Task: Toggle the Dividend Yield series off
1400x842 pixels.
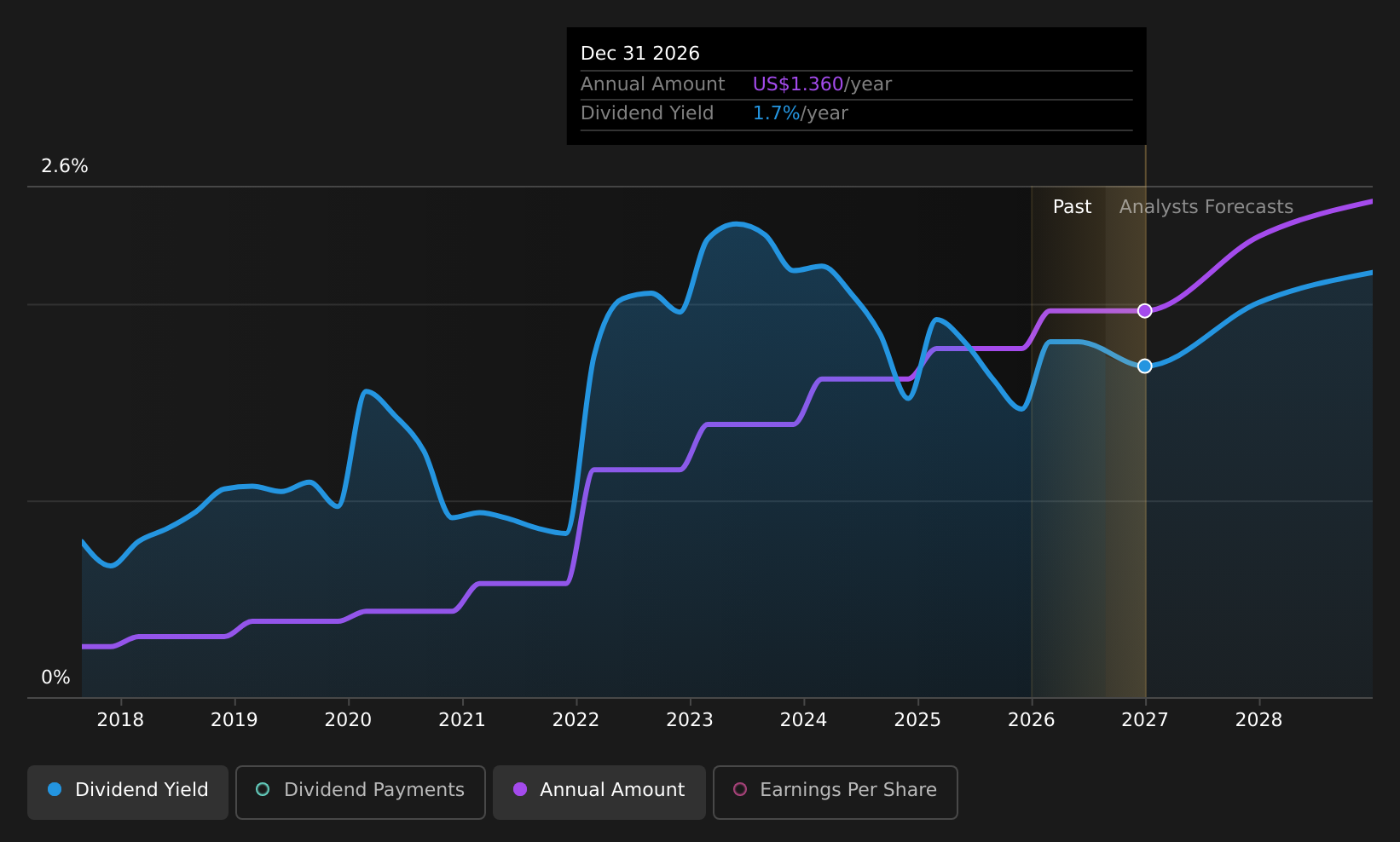Action: pyautogui.click(x=128, y=792)
